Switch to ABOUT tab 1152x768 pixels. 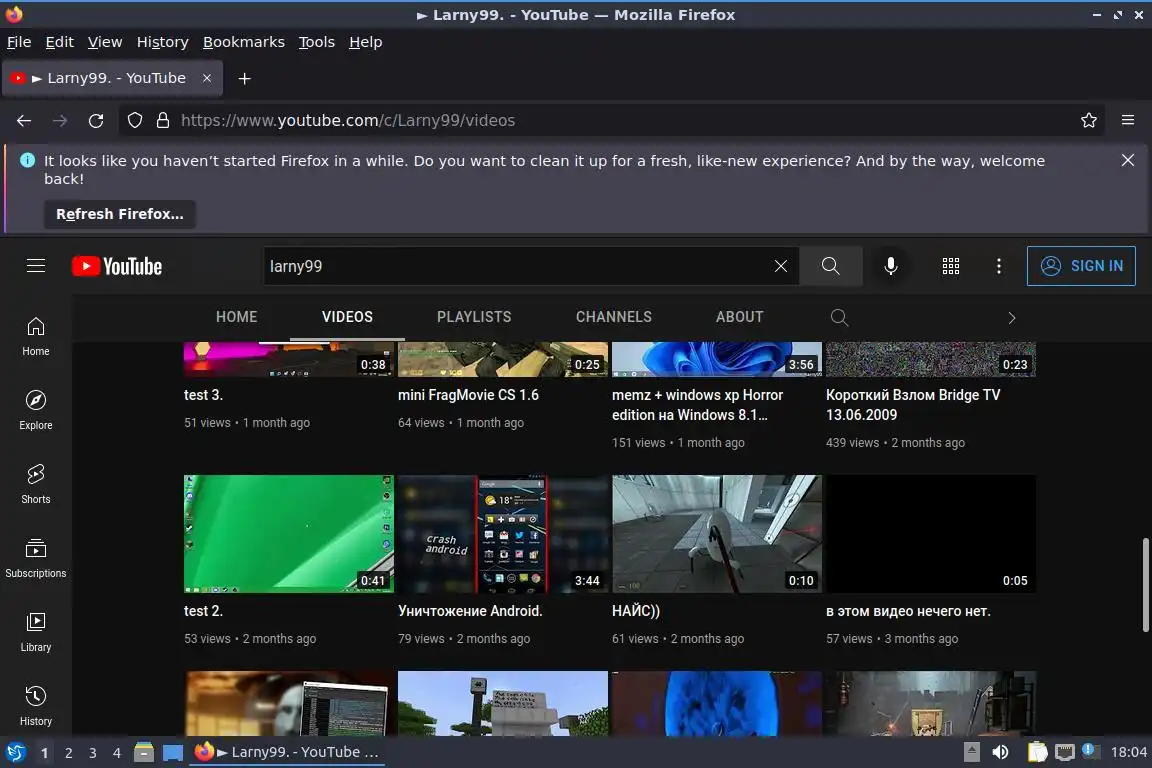[x=740, y=317]
